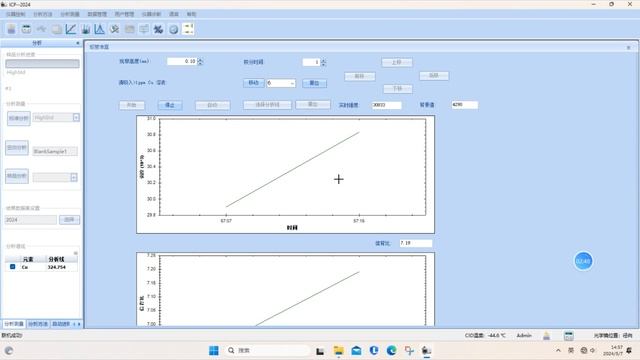Click the 选择分析线 button
Image resolution: width=640 pixels, height=360 pixels.
tap(267, 105)
